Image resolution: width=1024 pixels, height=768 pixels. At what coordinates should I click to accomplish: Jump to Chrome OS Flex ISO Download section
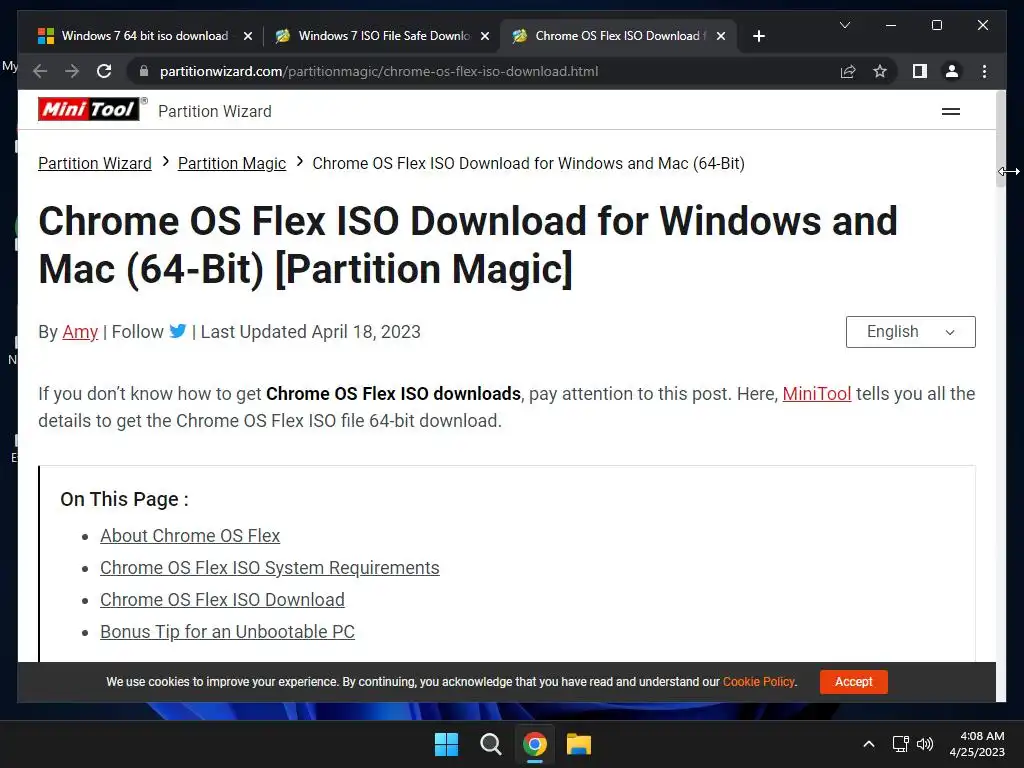pyautogui.click(x=222, y=600)
